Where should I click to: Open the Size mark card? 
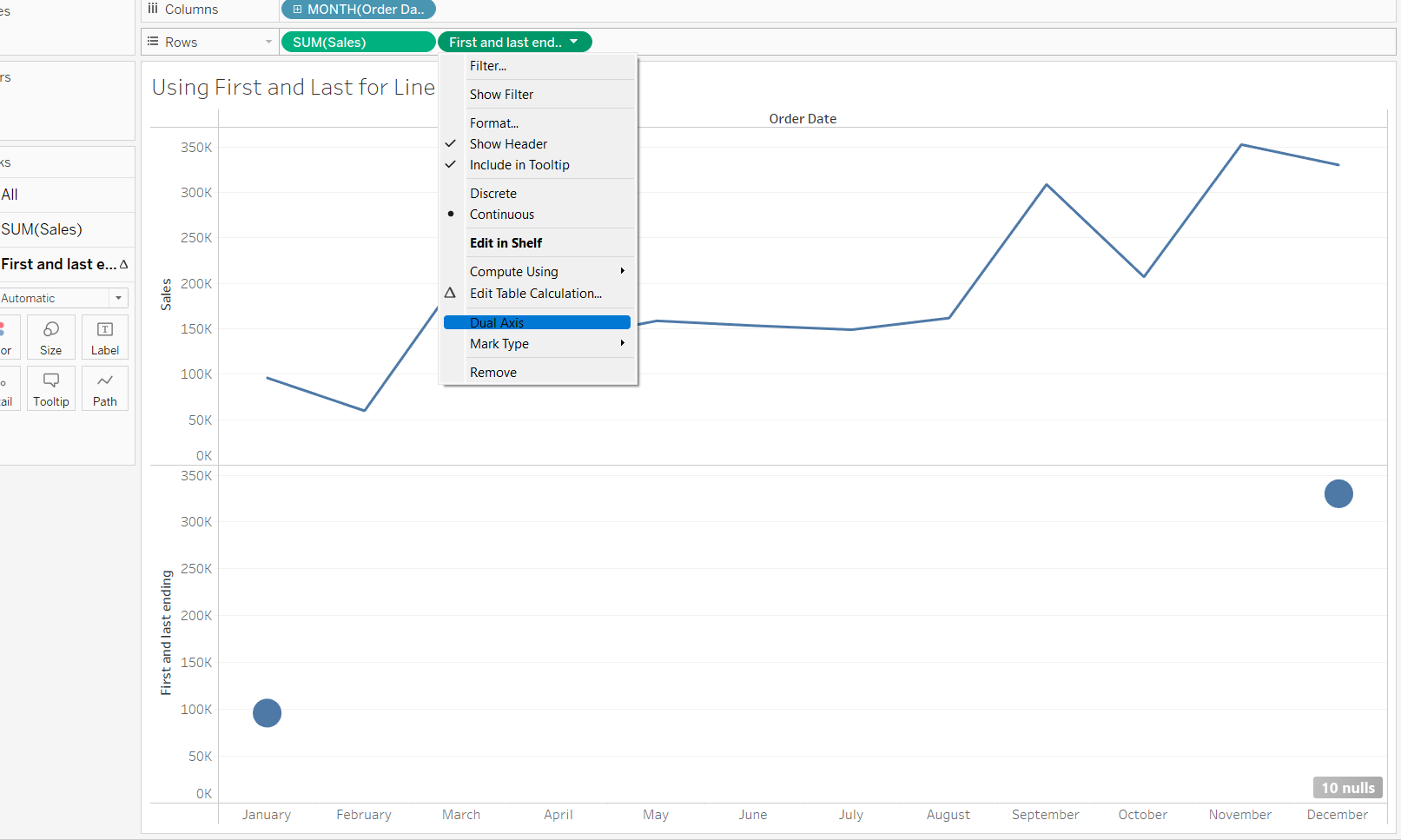click(51, 337)
